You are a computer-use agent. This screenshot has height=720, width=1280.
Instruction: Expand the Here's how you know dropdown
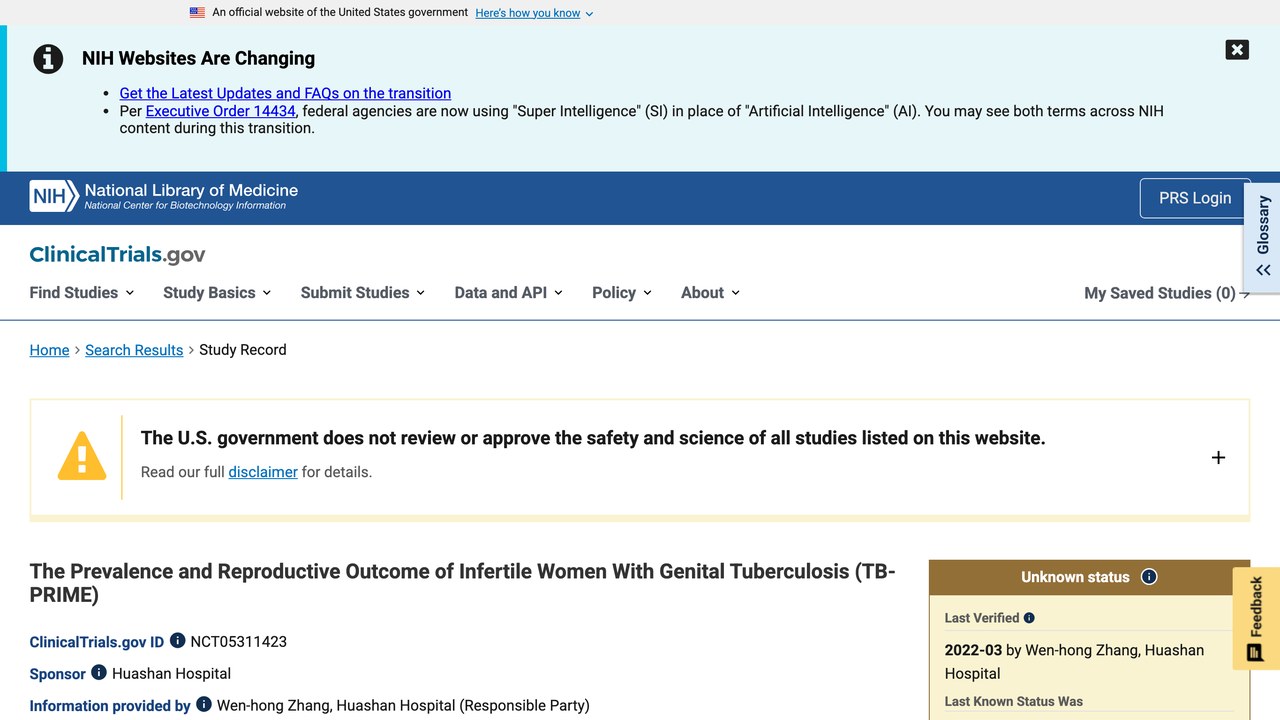click(534, 13)
